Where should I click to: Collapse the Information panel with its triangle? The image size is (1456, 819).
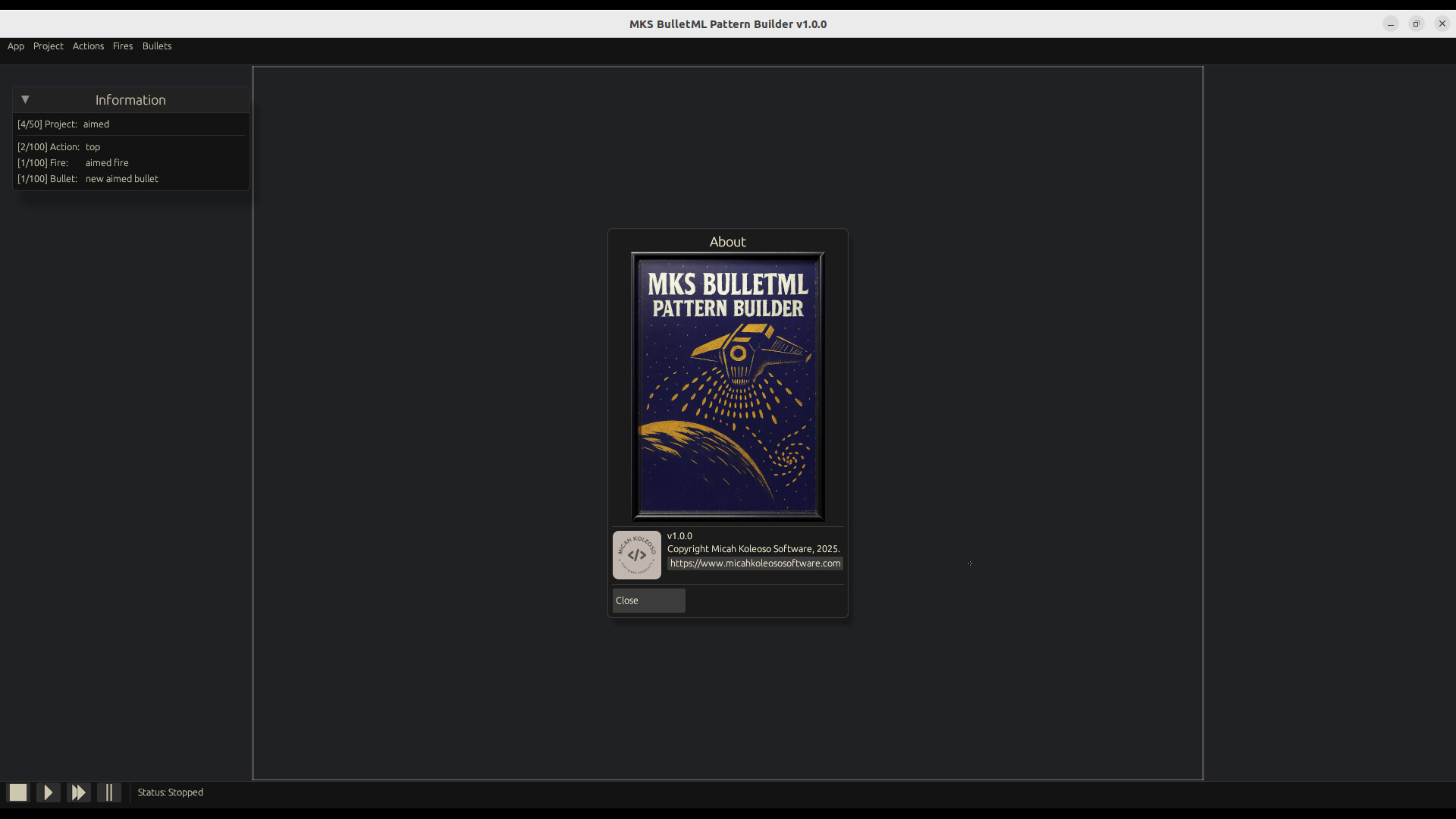tap(25, 99)
